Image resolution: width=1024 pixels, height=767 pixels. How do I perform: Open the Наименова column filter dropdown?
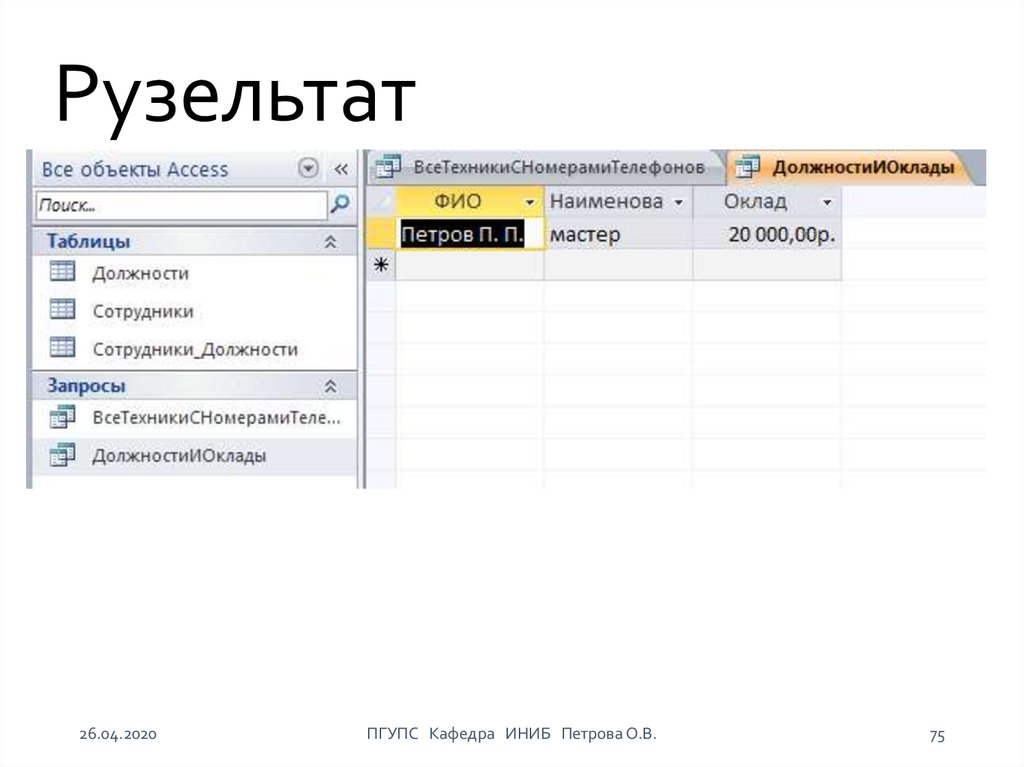pyautogui.click(x=679, y=202)
